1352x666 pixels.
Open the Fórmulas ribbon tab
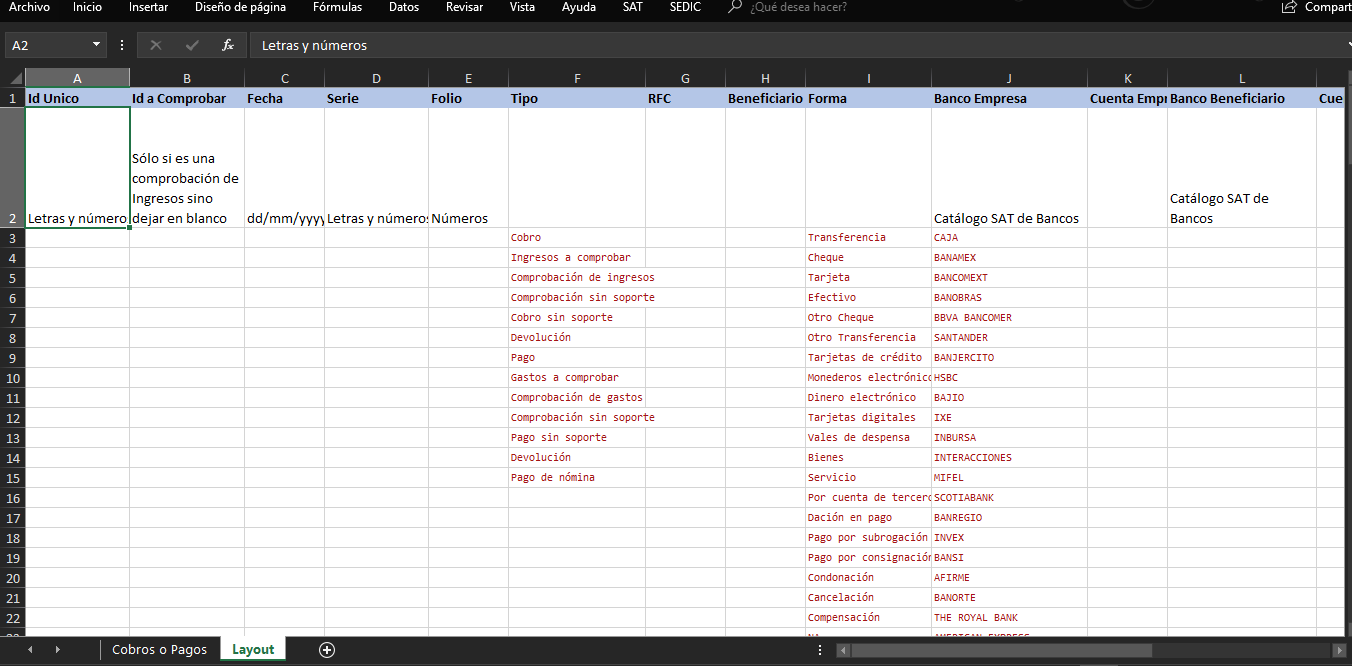click(x=337, y=8)
